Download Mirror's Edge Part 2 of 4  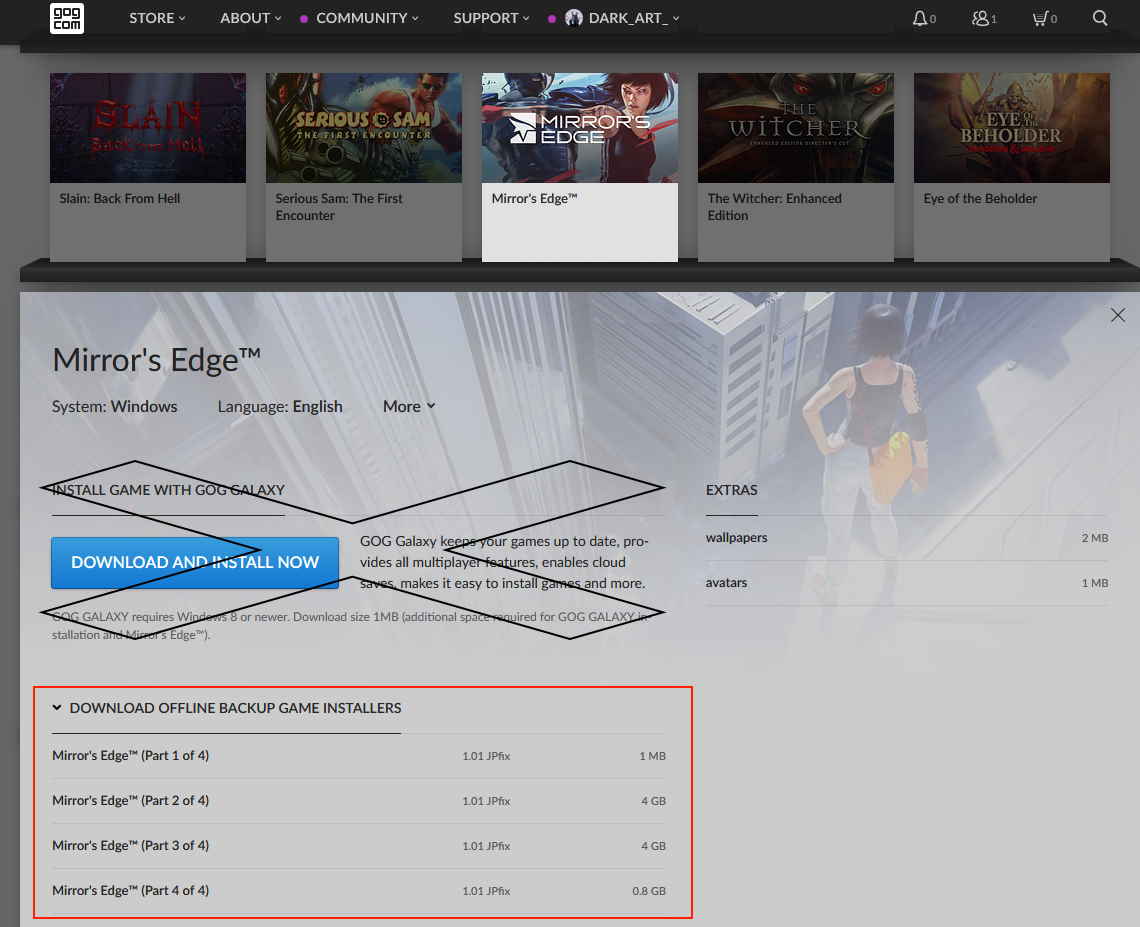tap(358, 801)
